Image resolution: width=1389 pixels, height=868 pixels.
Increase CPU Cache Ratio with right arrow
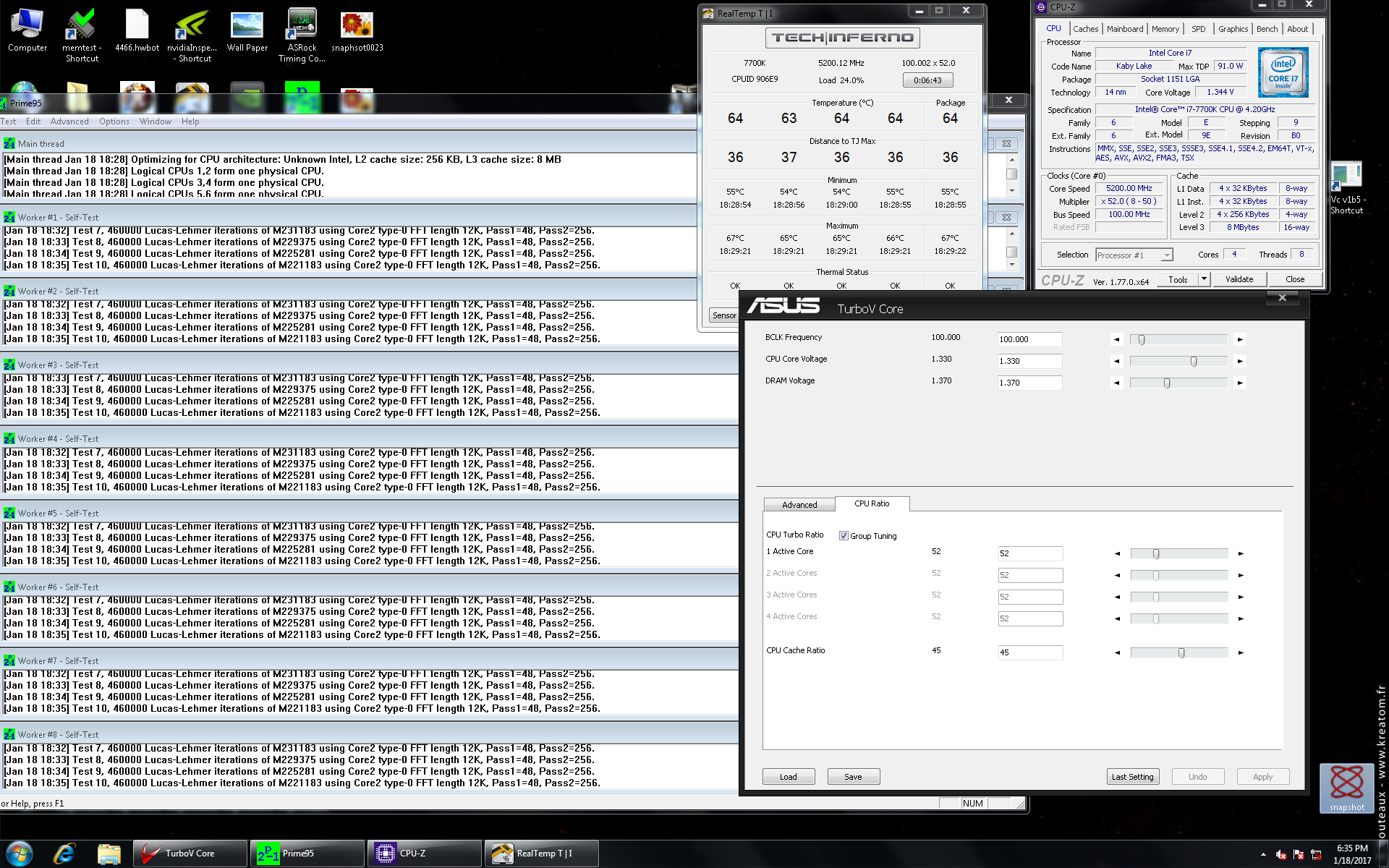coord(1241,652)
